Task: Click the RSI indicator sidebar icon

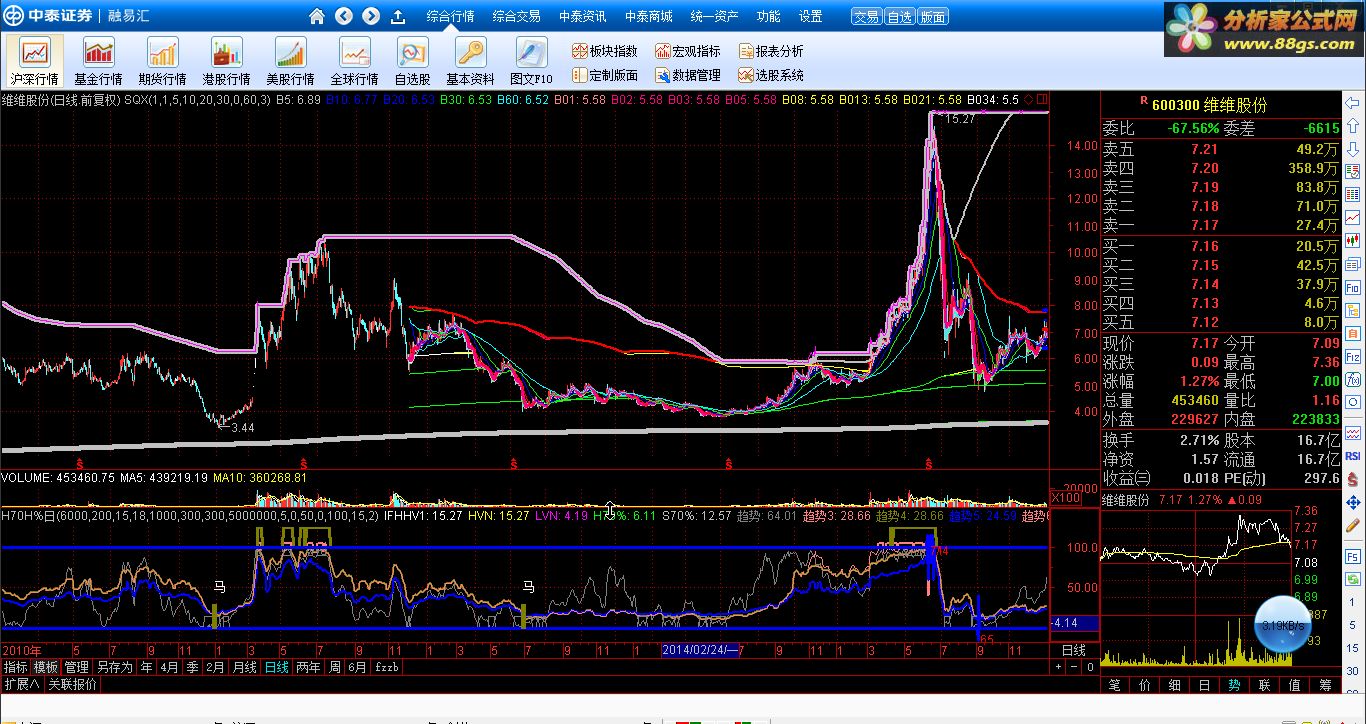Action: [x=1351, y=455]
